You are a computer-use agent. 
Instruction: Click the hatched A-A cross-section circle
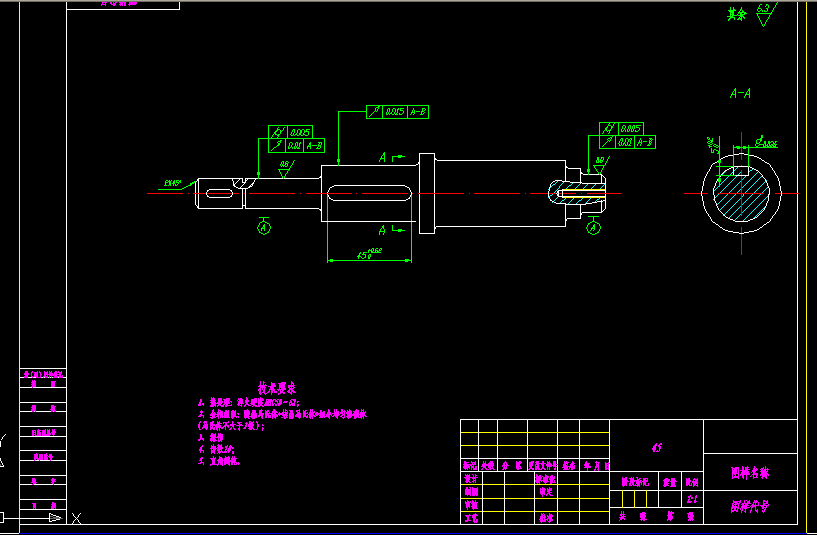tap(740, 195)
